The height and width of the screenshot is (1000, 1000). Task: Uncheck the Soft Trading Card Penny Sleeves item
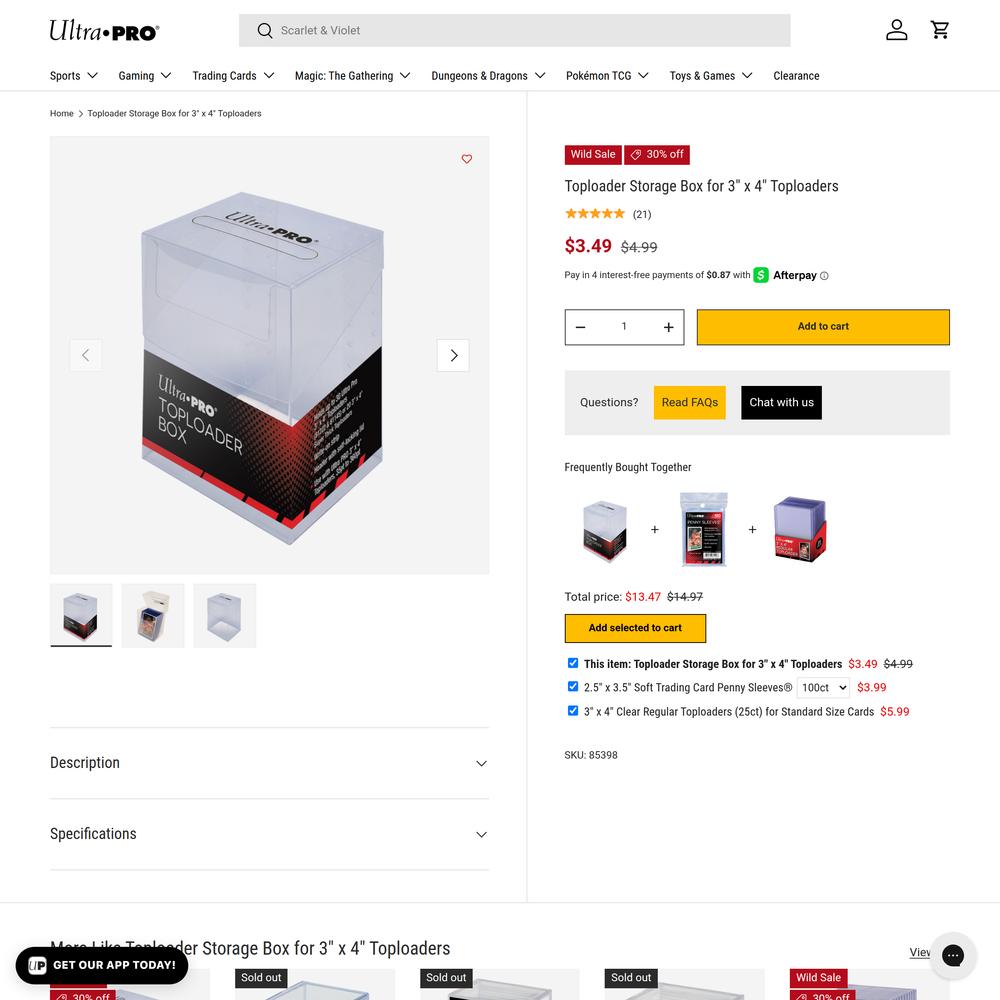[x=573, y=687]
